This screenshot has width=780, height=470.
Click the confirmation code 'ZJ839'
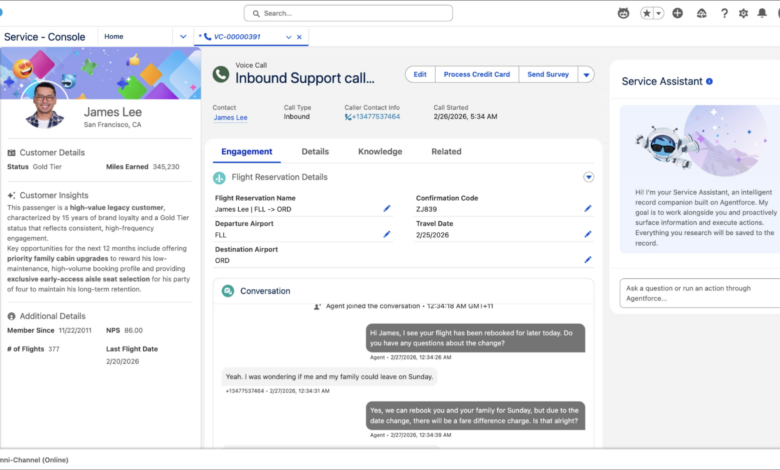[x=426, y=209]
